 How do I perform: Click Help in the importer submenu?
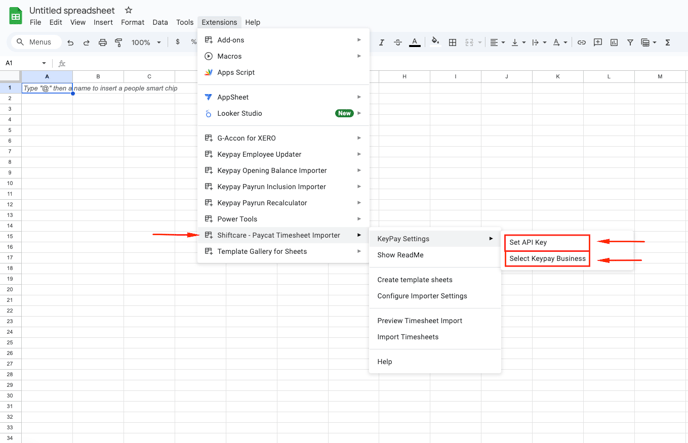[x=435, y=362]
